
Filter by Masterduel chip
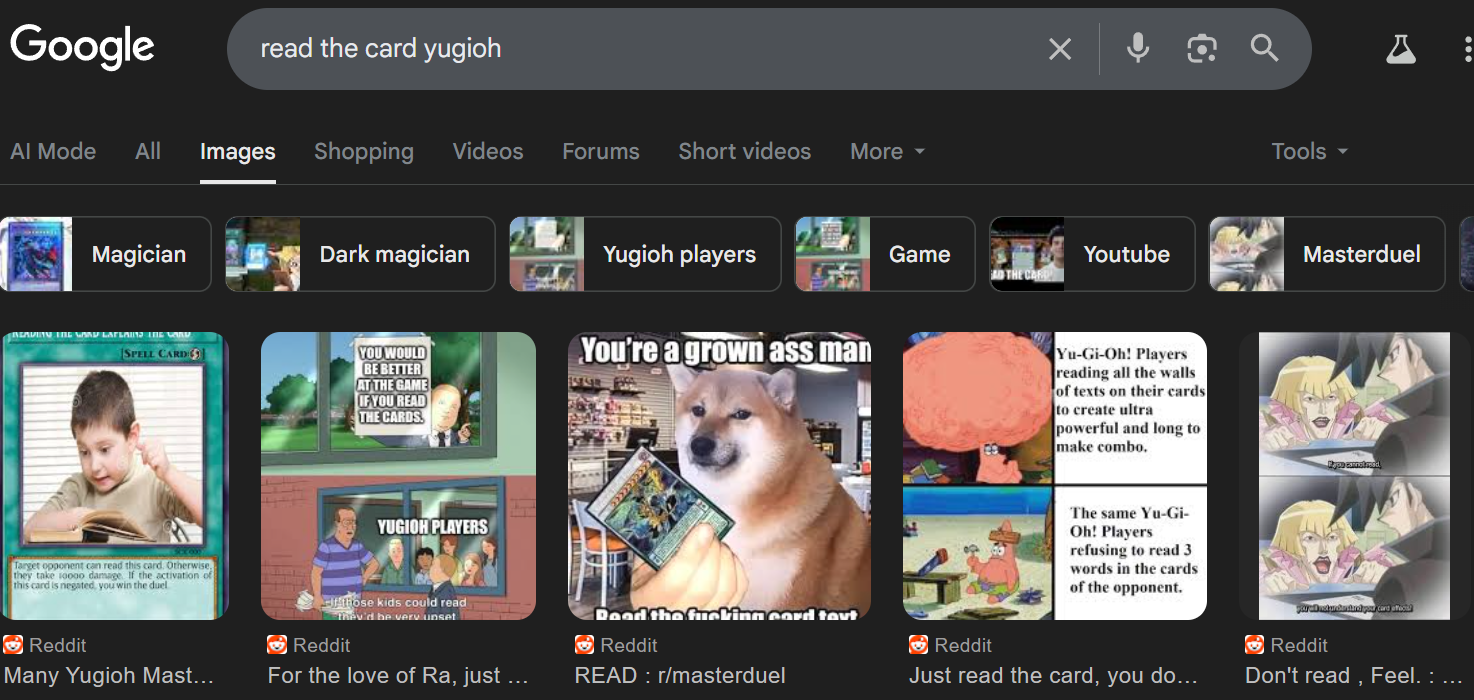(x=1327, y=254)
